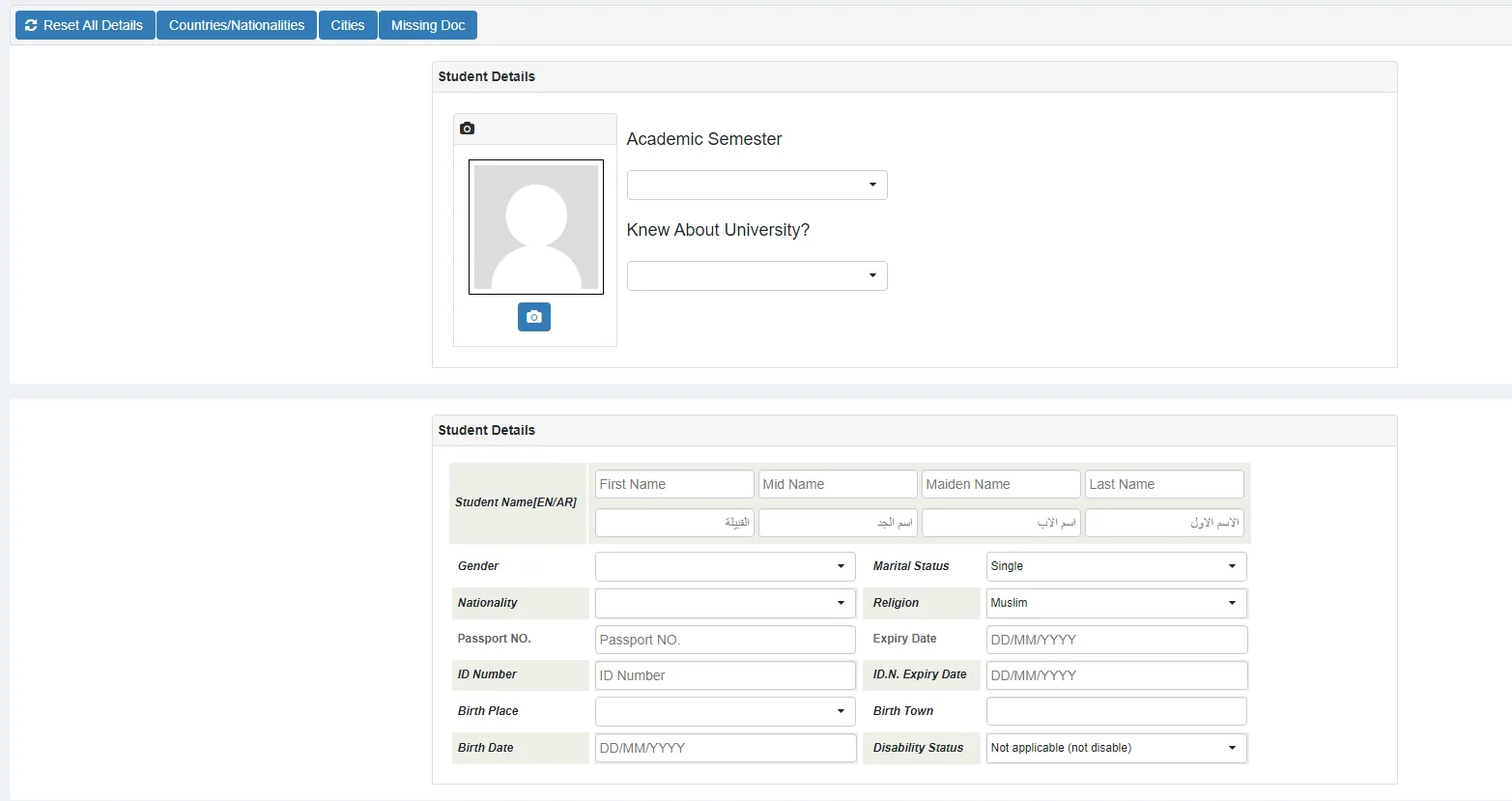Focus the First Name field
This screenshot has width=1512, height=801.
(674, 484)
